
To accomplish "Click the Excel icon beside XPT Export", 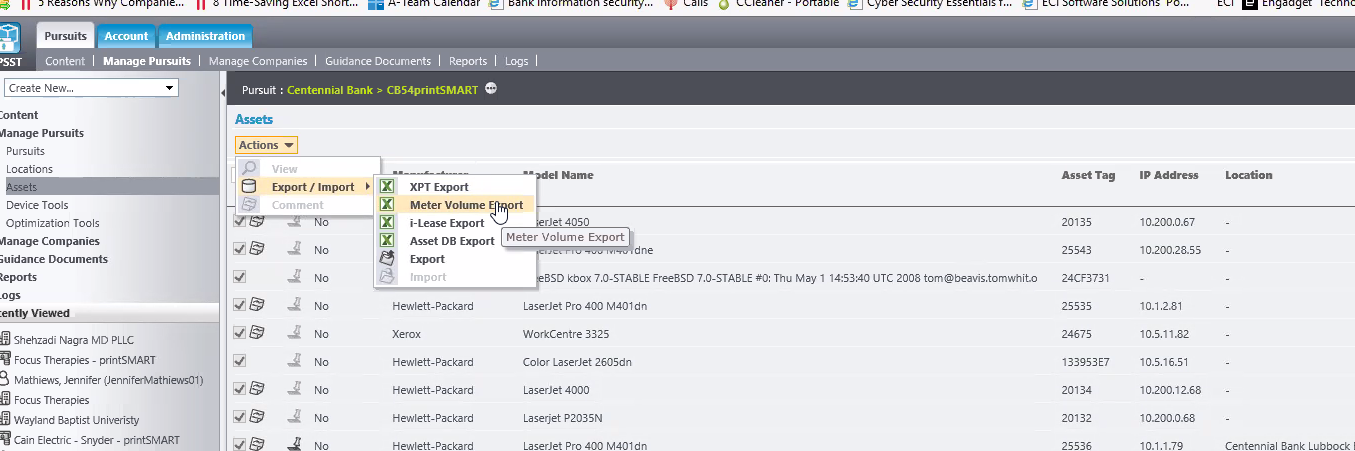I will [x=387, y=187].
